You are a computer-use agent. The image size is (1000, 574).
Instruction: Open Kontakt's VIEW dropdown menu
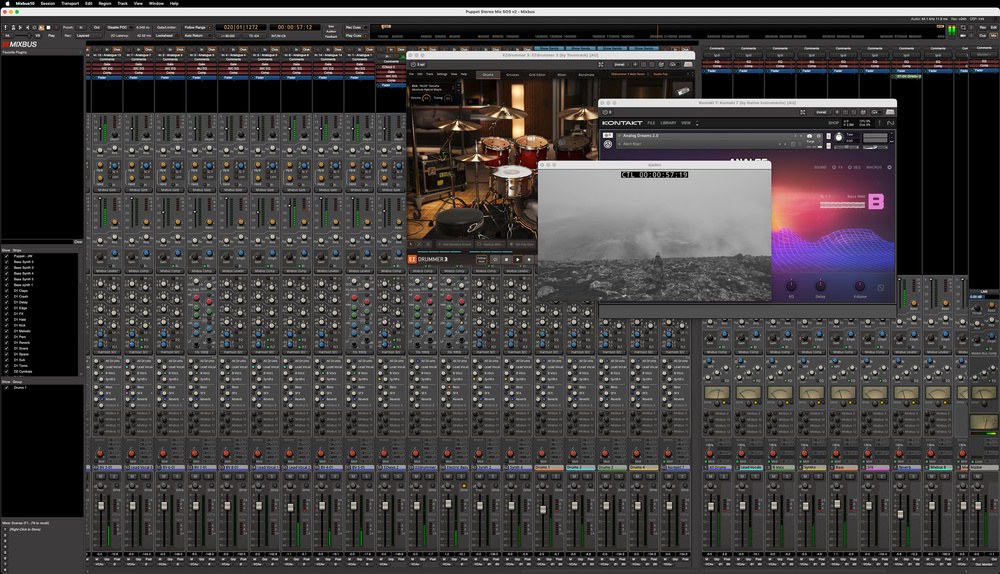pyautogui.click(x=686, y=123)
